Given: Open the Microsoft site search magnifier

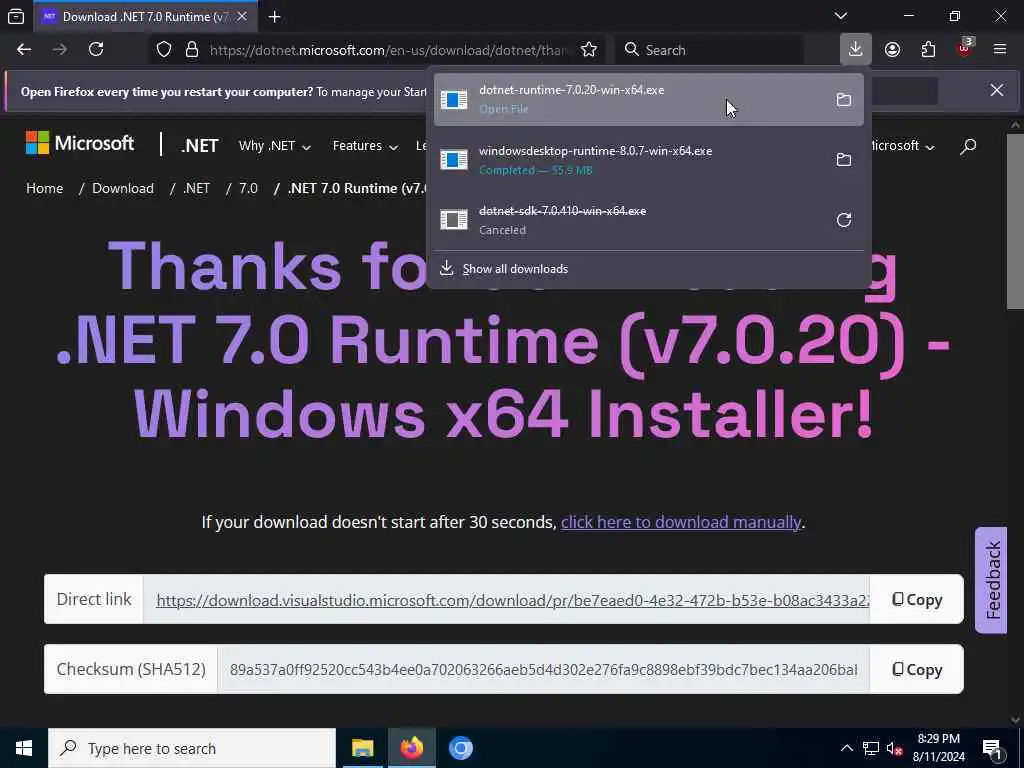Looking at the screenshot, I should [x=968, y=146].
